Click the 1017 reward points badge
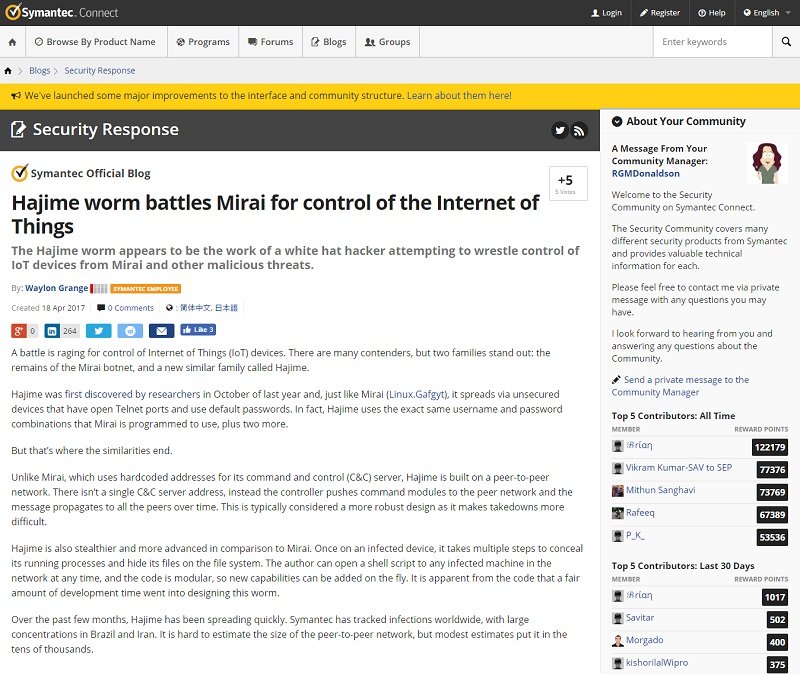The image size is (800, 674). [775, 597]
